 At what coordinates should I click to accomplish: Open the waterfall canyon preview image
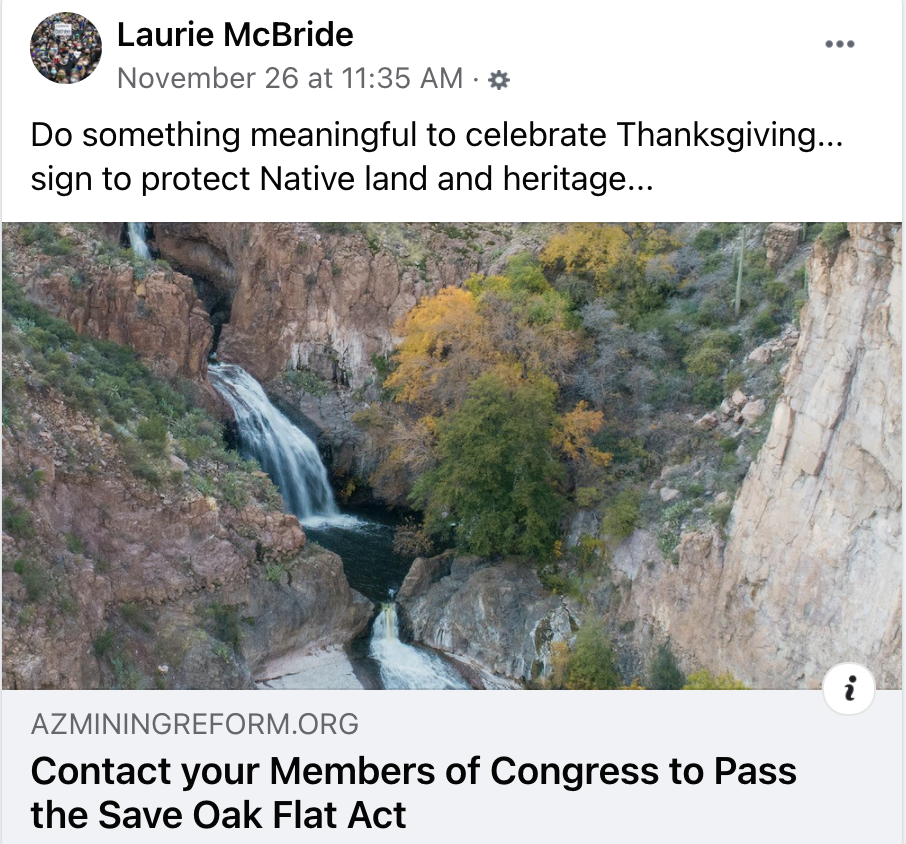pos(452,456)
